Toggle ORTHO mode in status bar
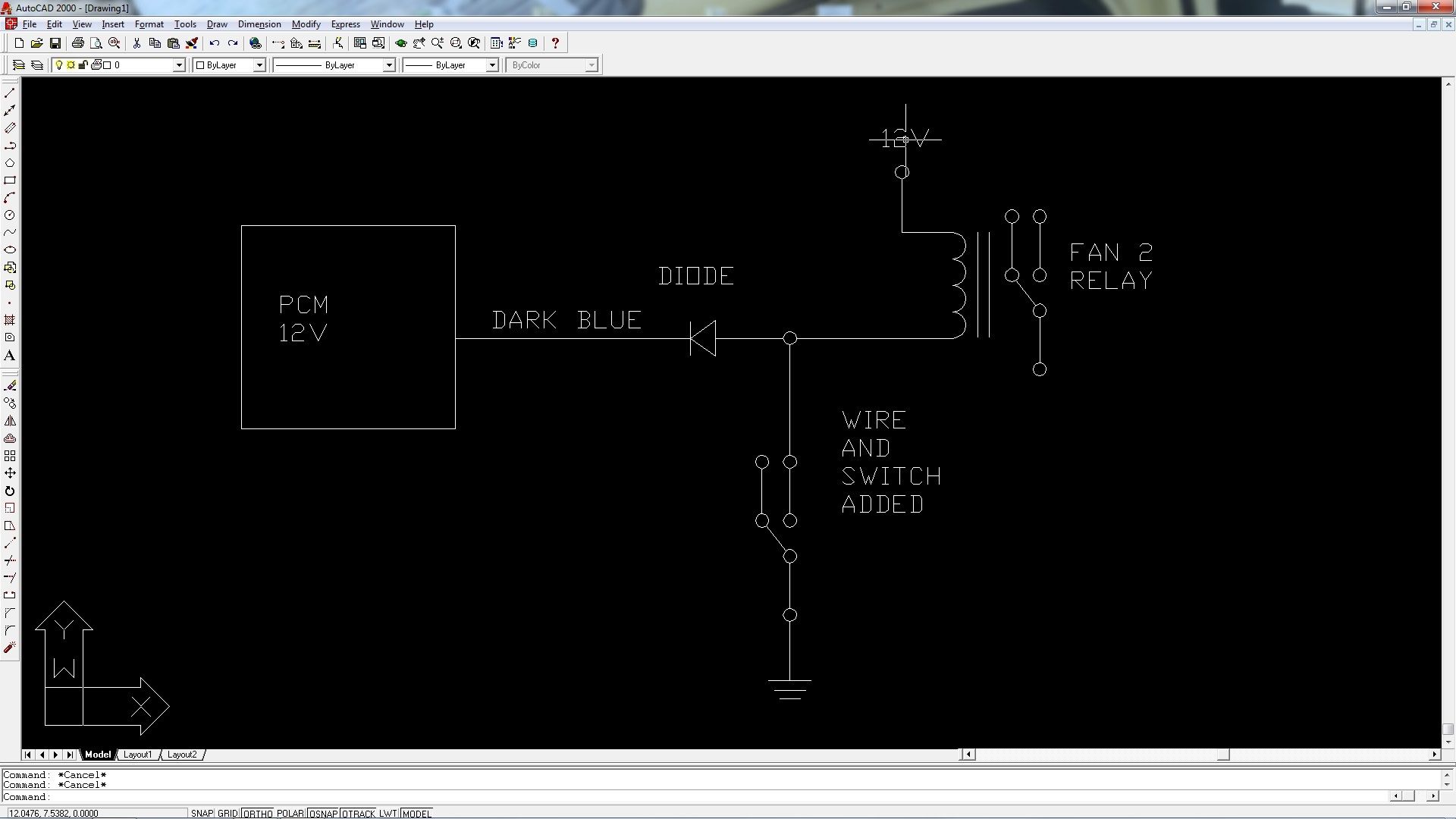 [258, 814]
